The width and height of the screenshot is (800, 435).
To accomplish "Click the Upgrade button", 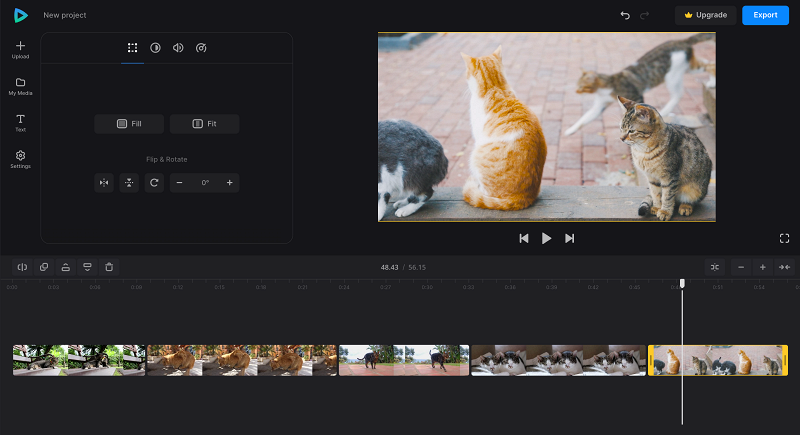I will click(706, 15).
